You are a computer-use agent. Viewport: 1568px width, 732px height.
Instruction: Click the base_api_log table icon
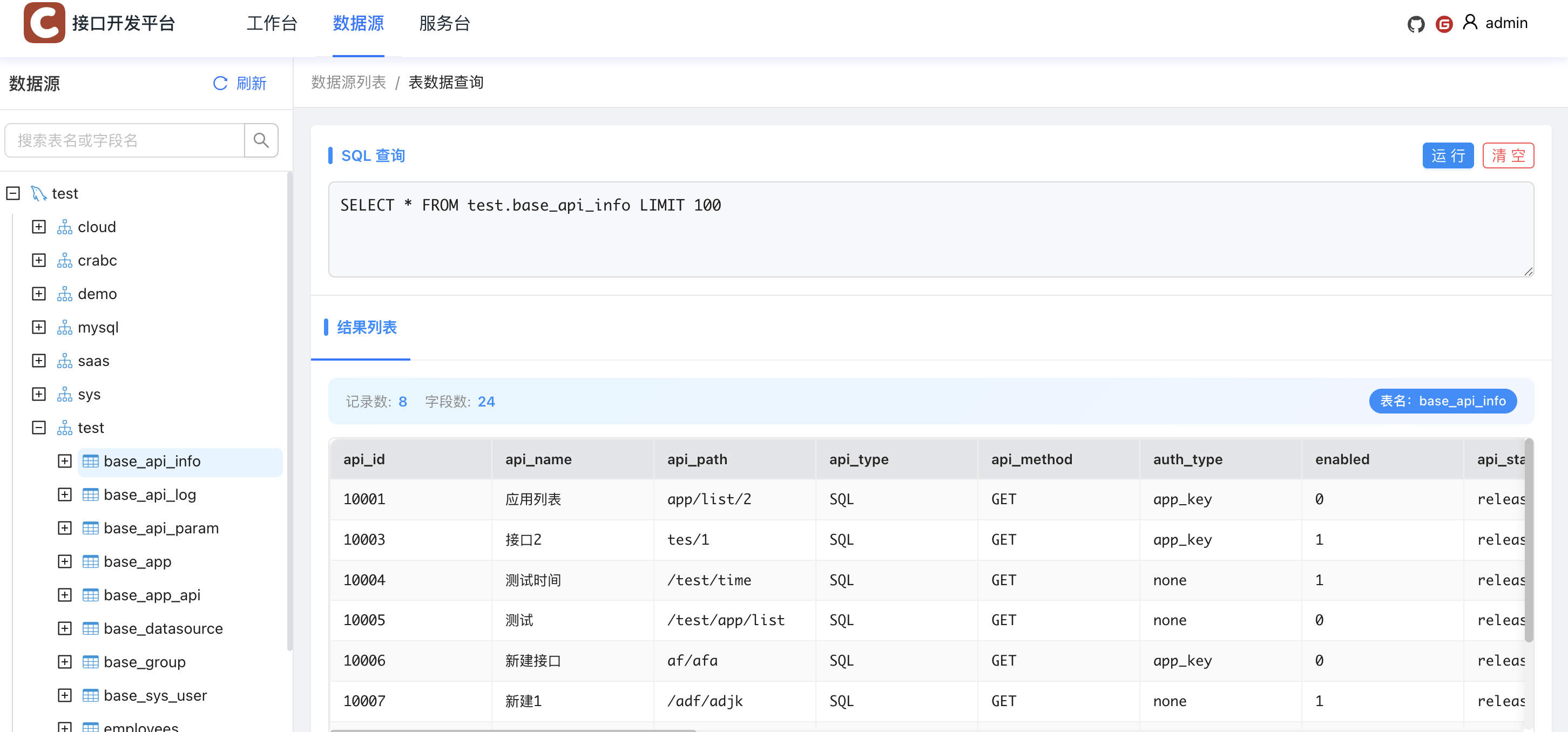(91, 494)
